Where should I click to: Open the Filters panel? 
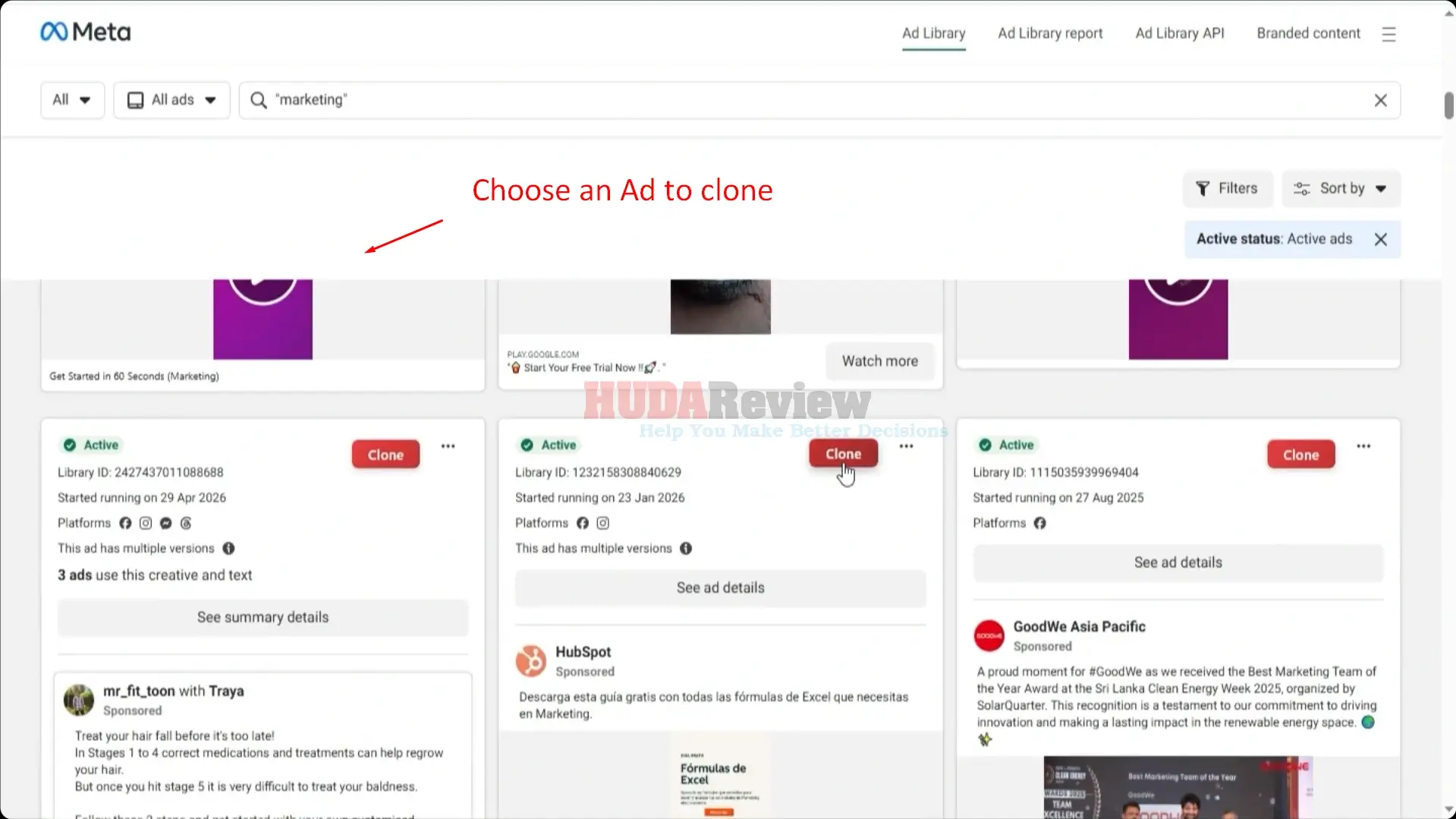click(x=1227, y=188)
